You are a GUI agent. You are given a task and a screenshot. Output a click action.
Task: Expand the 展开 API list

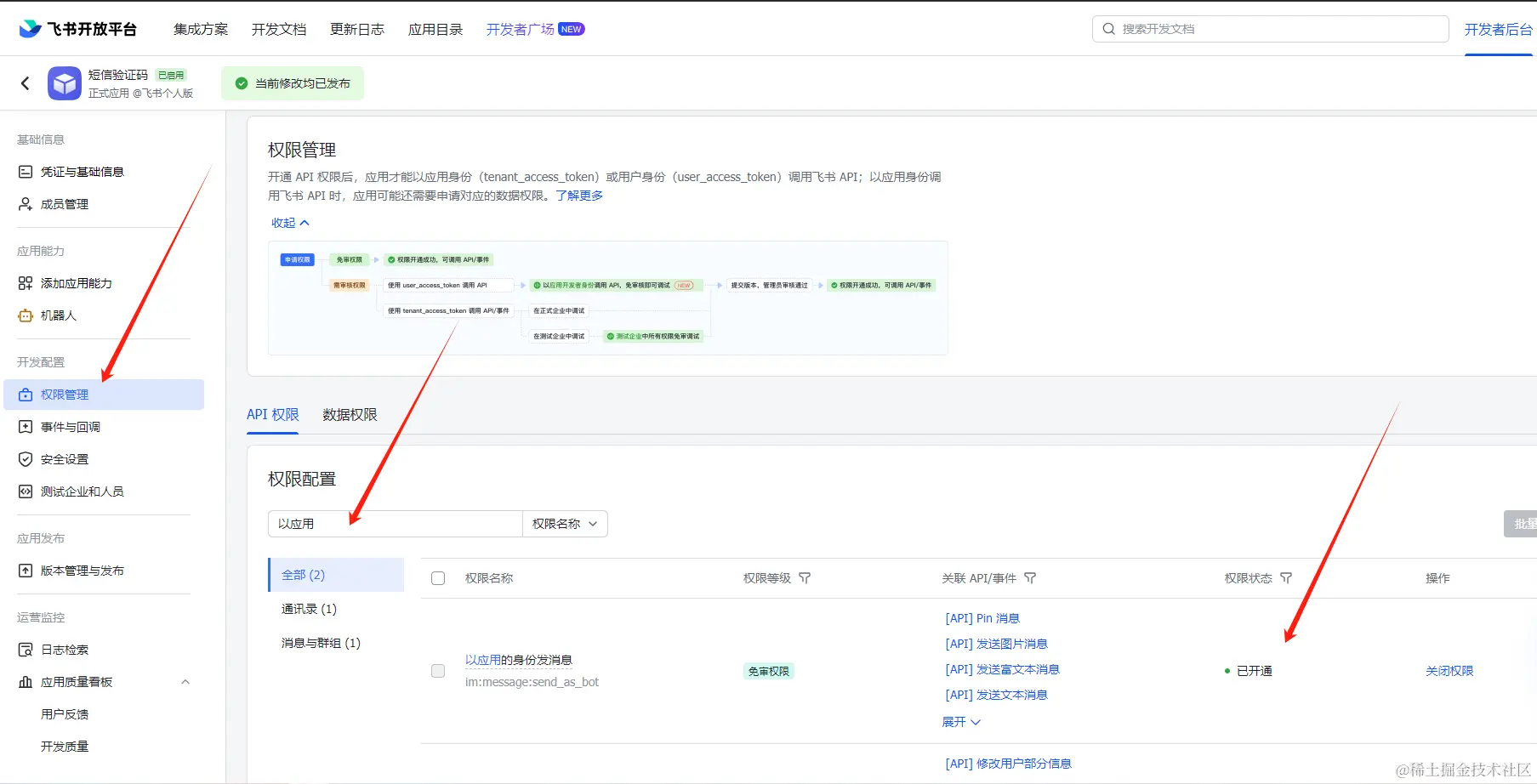[x=961, y=722]
